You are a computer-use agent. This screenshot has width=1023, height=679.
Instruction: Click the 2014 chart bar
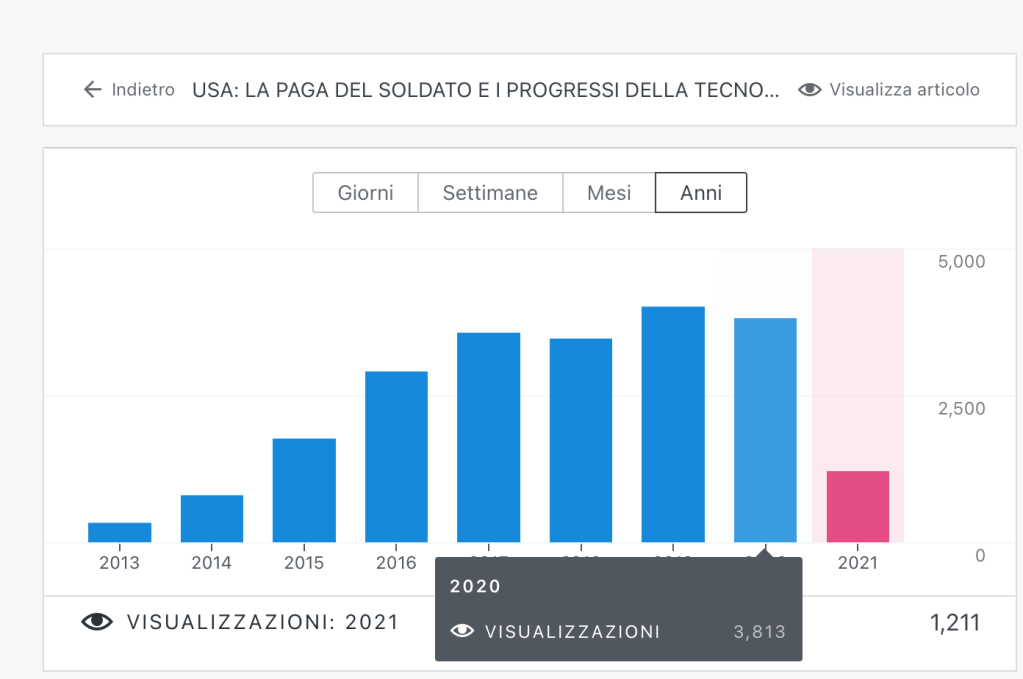pos(212,518)
